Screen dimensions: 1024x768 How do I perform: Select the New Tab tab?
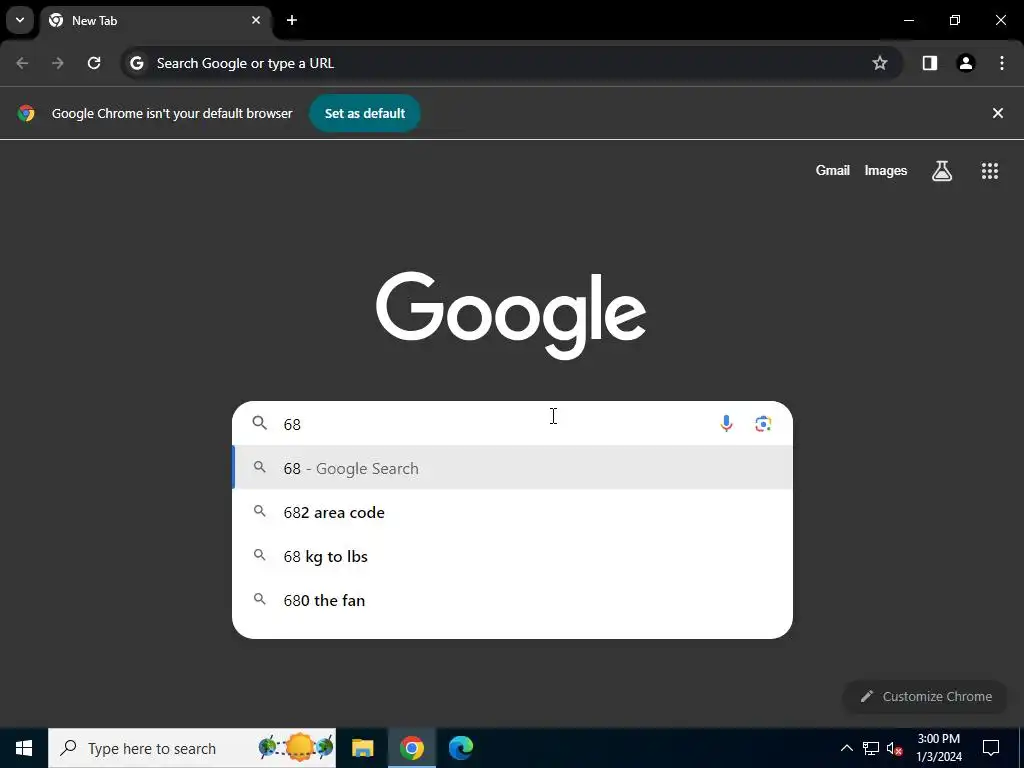coord(155,20)
